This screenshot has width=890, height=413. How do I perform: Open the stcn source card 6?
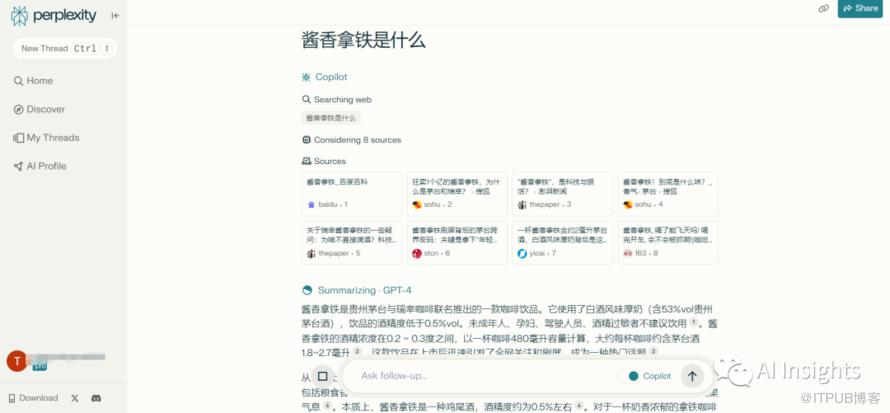(457, 243)
